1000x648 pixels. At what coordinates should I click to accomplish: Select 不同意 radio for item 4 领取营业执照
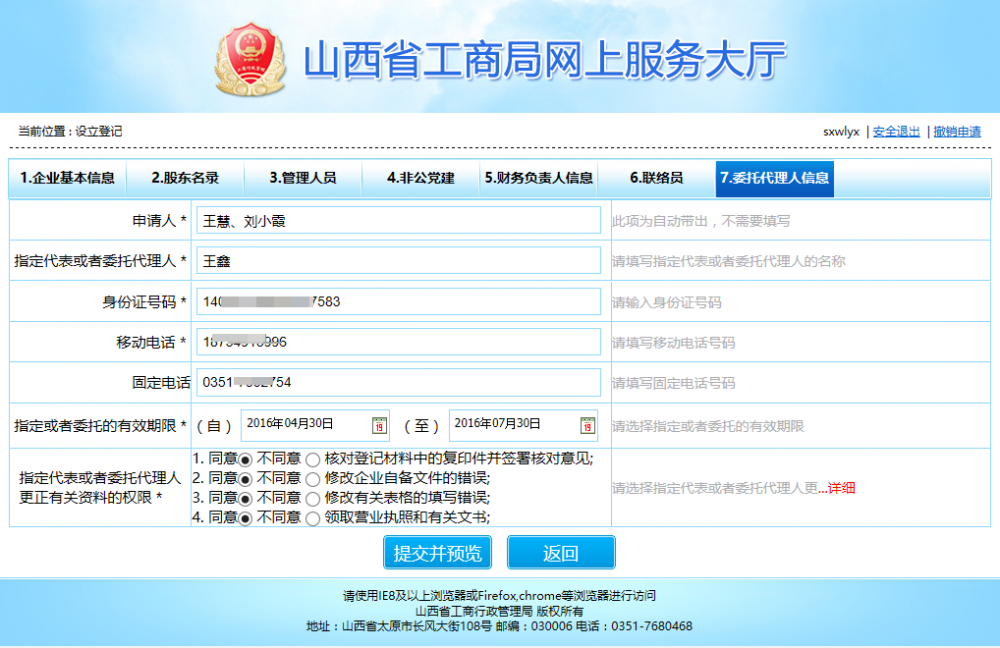(313, 518)
